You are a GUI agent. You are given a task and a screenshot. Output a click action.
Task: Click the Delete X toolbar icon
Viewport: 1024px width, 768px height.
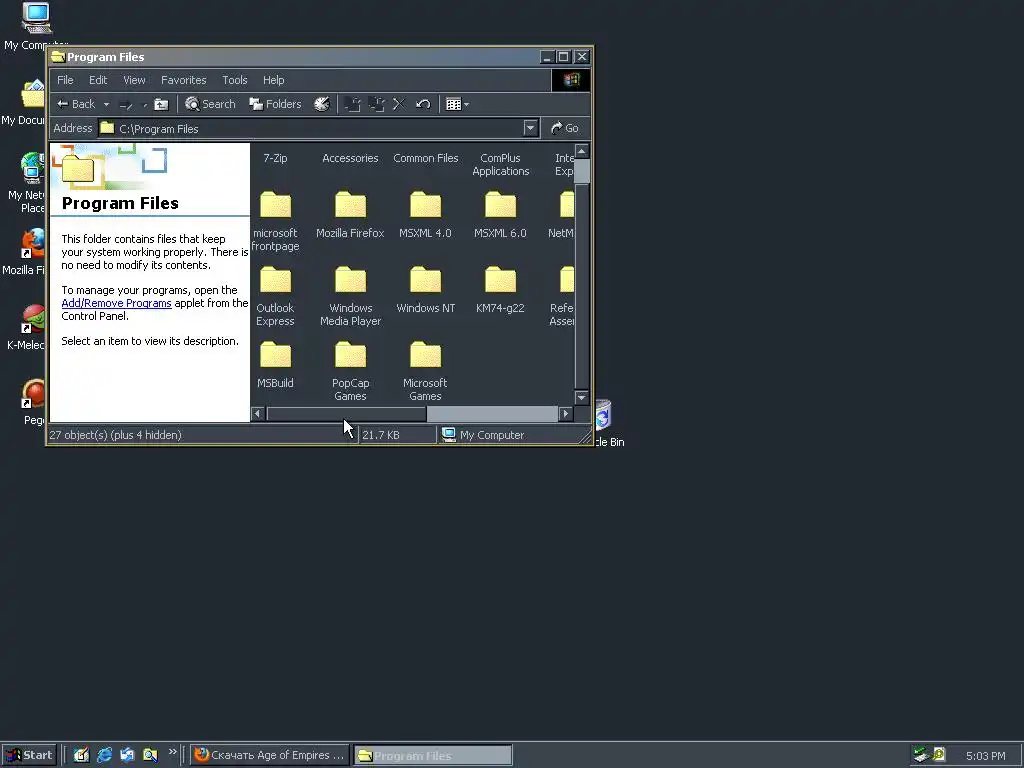pos(399,104)
